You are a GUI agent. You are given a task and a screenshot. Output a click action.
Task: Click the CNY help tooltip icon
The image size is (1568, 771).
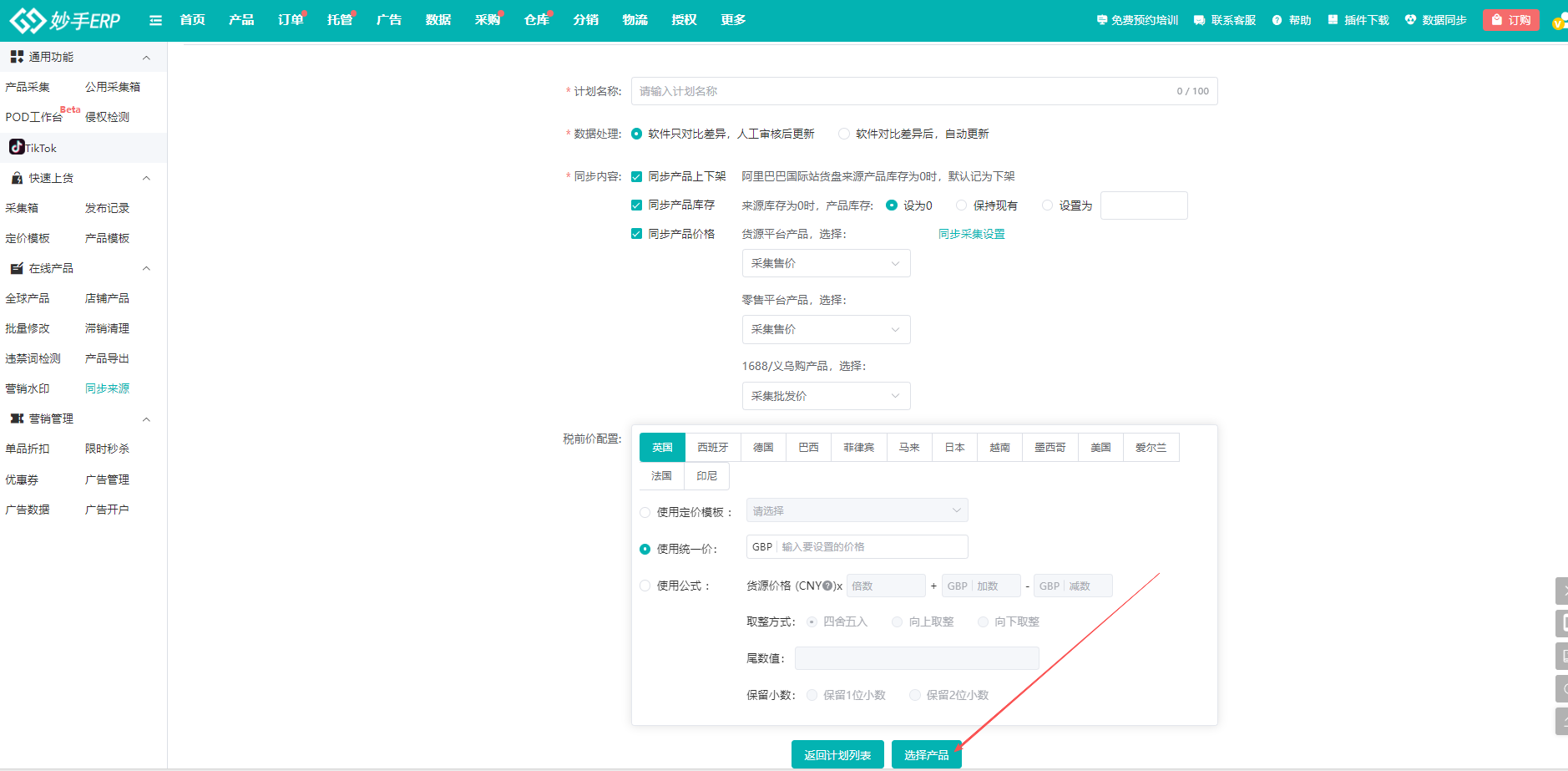coord(827,586)
